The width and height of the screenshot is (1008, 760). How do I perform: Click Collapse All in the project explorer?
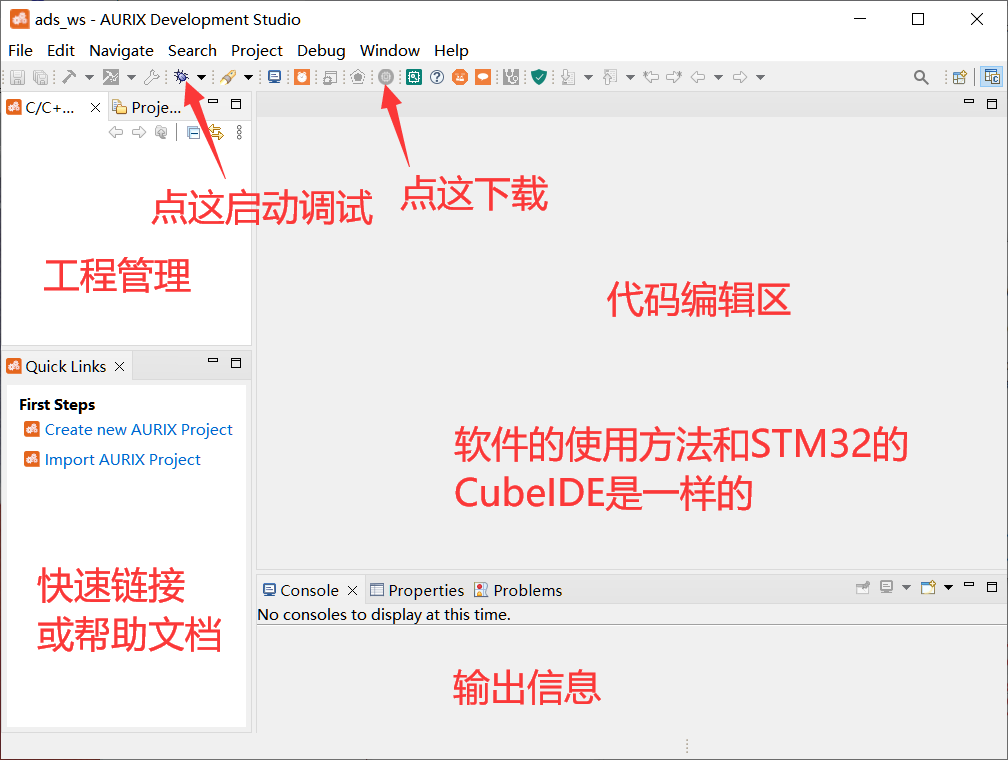[194, 132]
